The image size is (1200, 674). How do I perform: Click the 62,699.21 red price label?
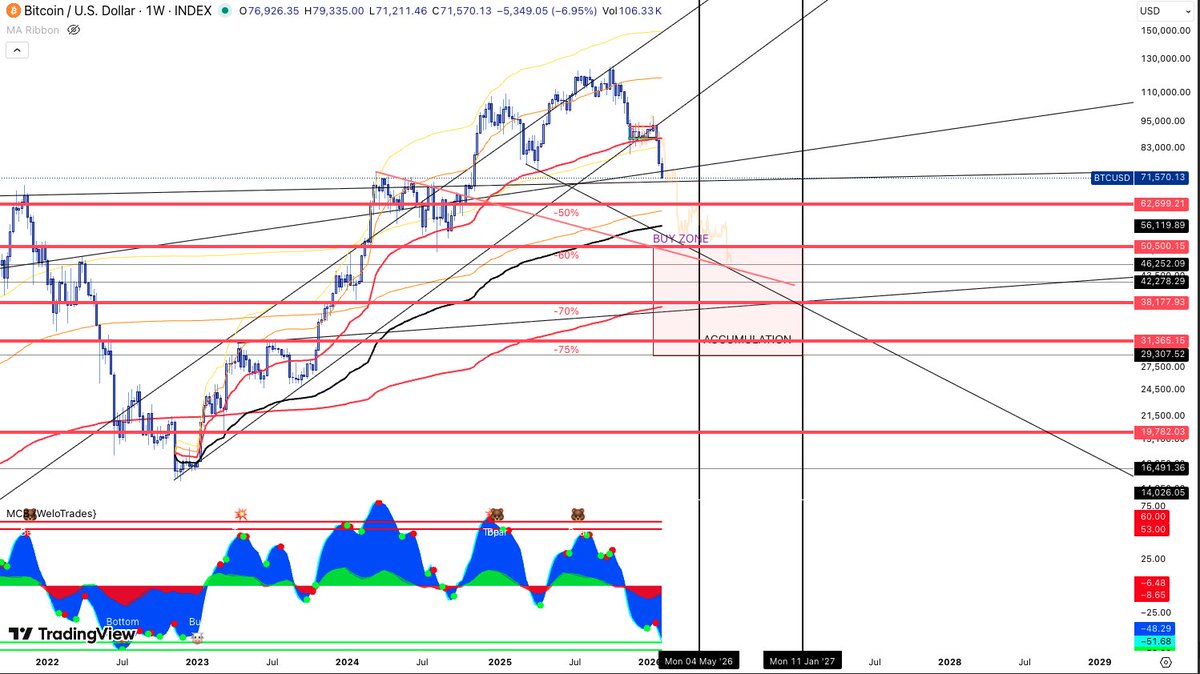click(x=1163, y=204)
